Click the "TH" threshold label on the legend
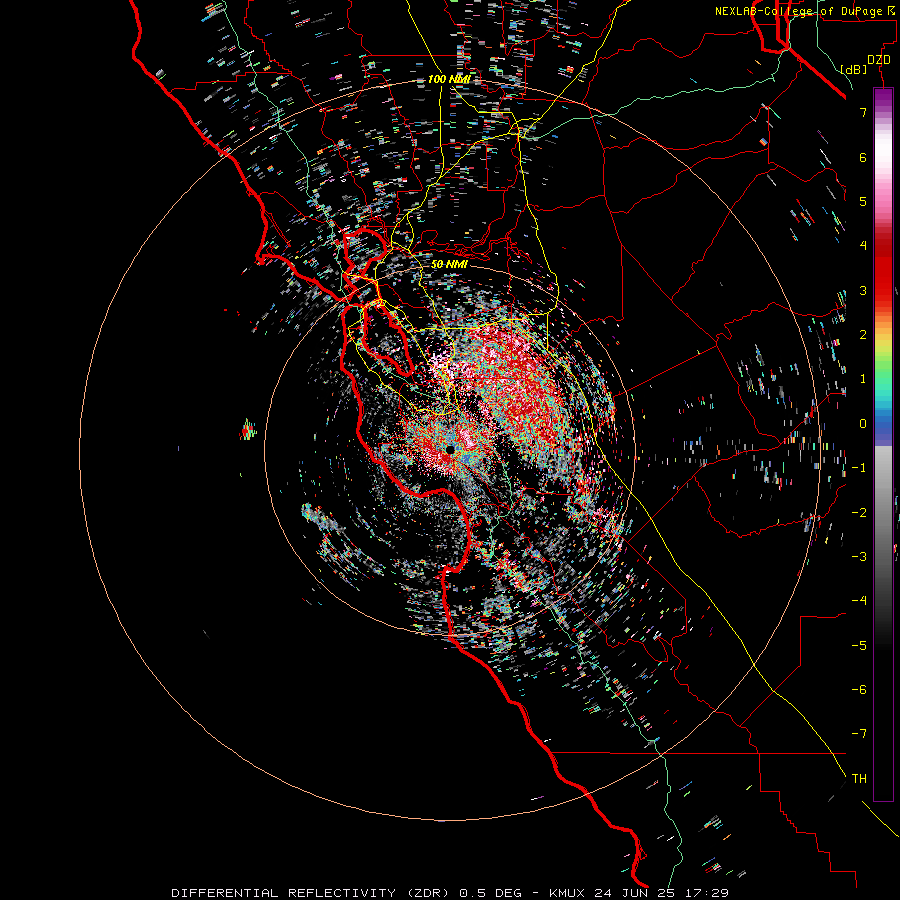900x900 pixels. click(x=859, y=778)
